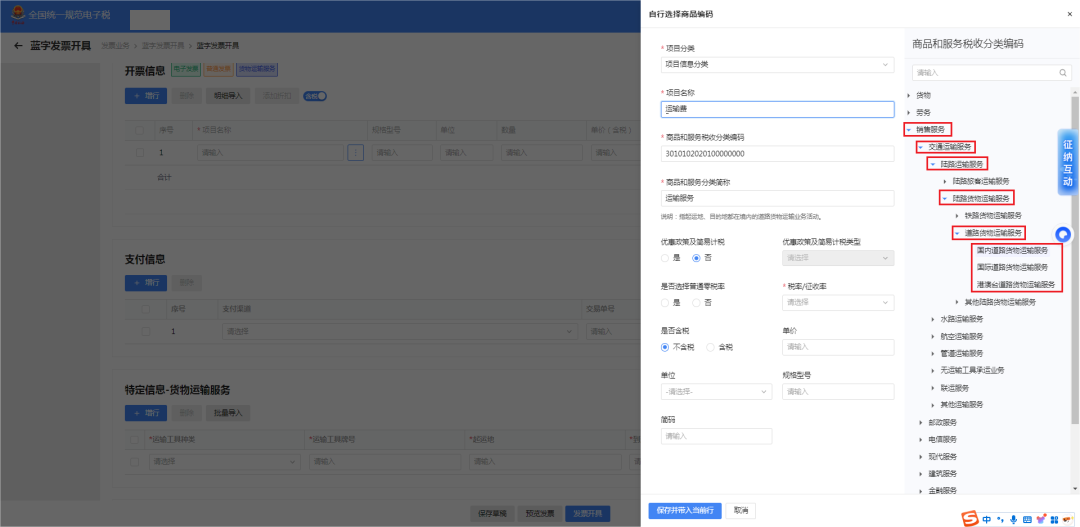Click the 其他陆路货物运输服务 tree item
The width and height of the screenshot is (1080, 527).
(1000, 302)
